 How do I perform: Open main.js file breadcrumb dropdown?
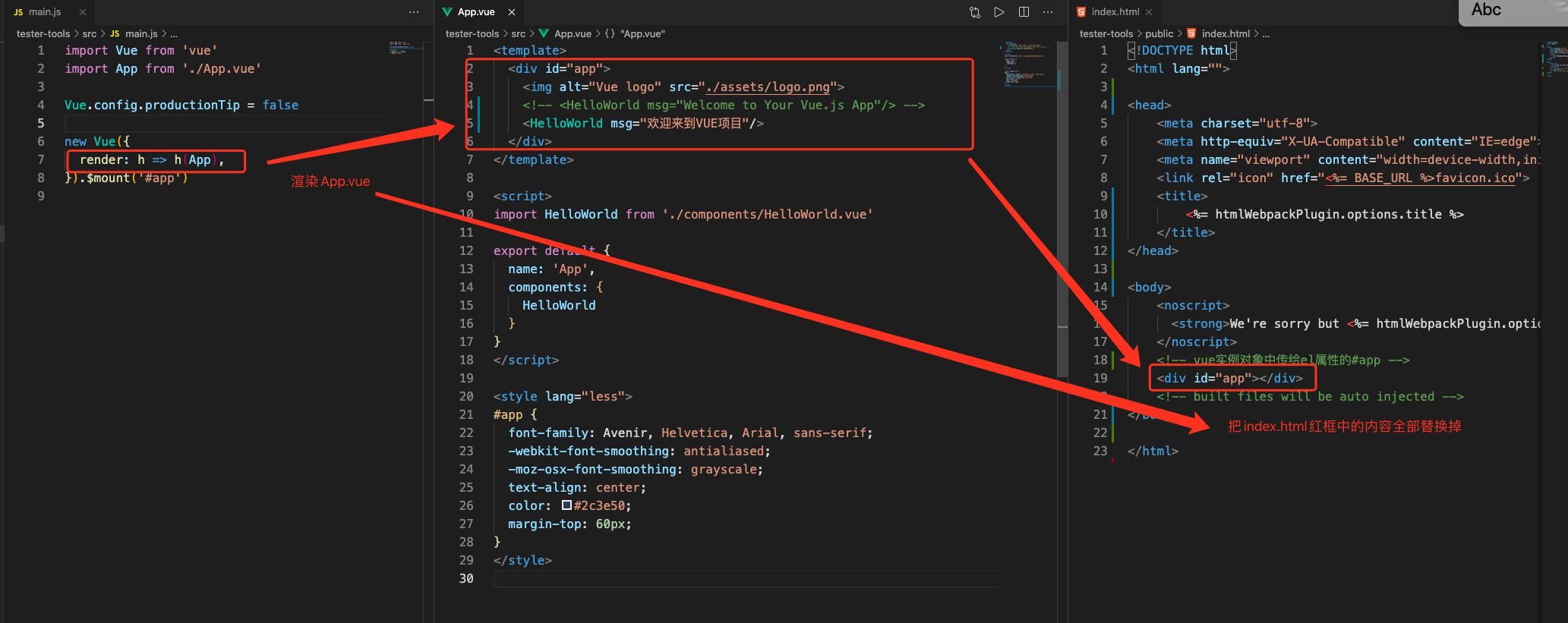point(141,33)
